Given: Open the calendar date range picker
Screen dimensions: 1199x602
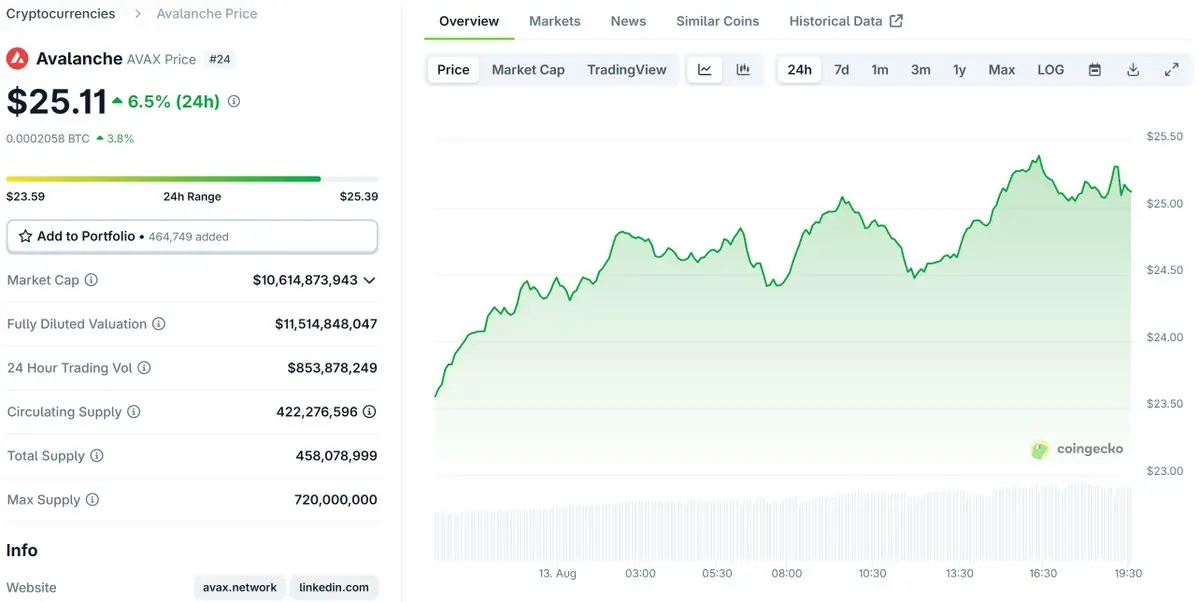Looking at the screenshot, I should (1095, 70).
